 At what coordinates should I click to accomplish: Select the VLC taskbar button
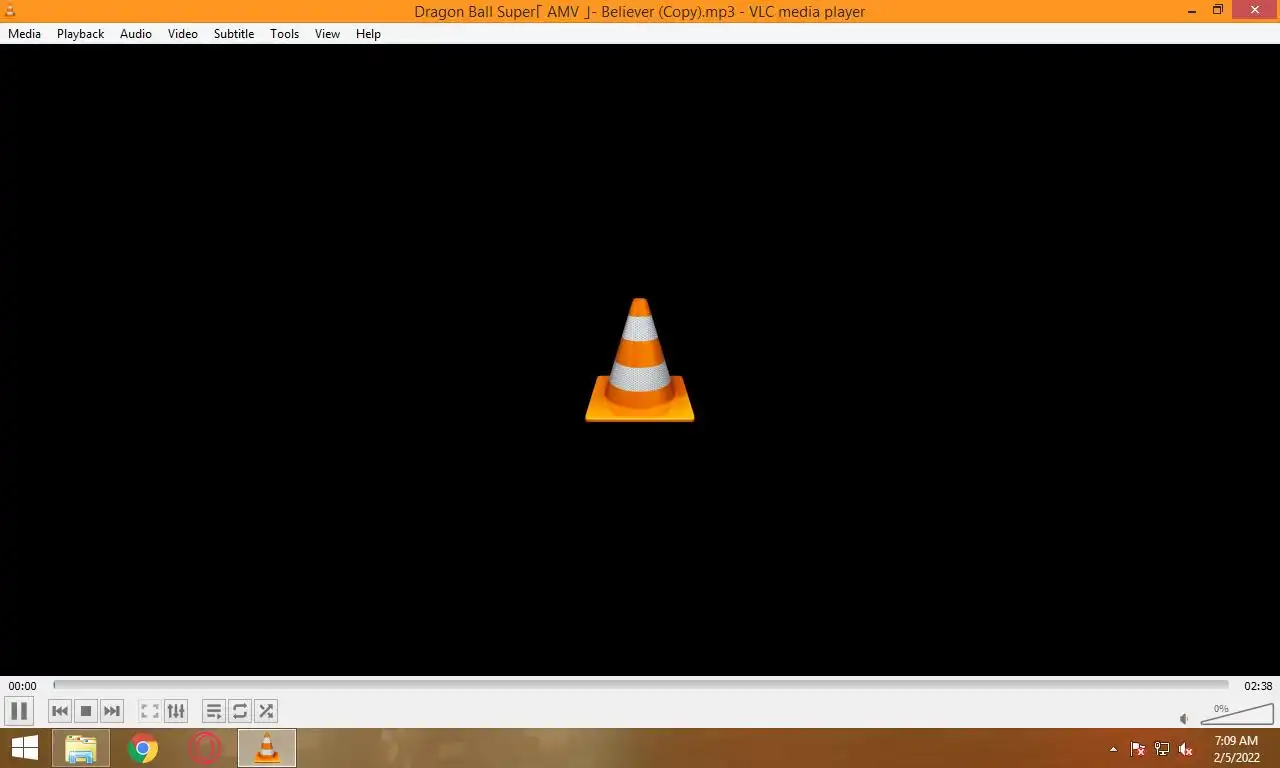267,748
